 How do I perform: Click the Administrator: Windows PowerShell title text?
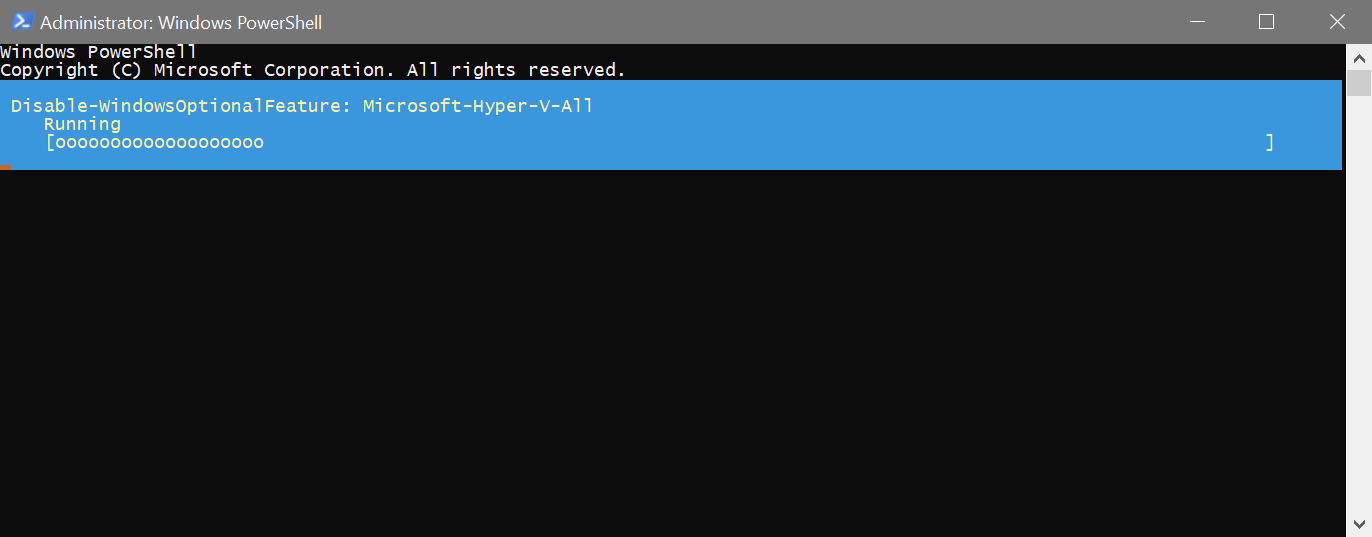point(181,22)
